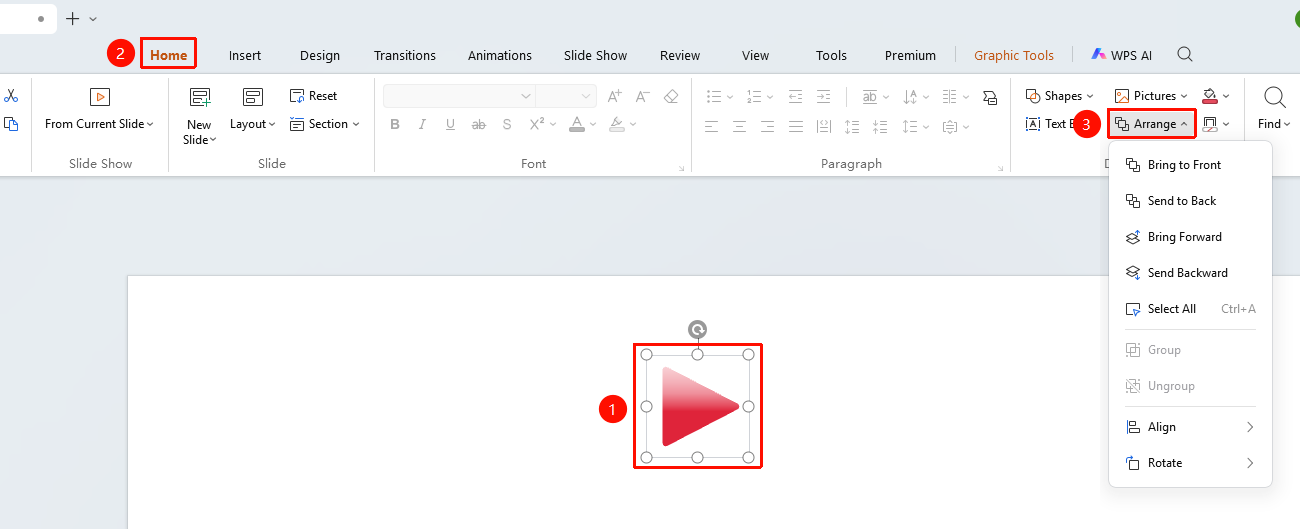Screen dimensions: 1300x529
Task: Click the font color swatch button
Action: 577,124
